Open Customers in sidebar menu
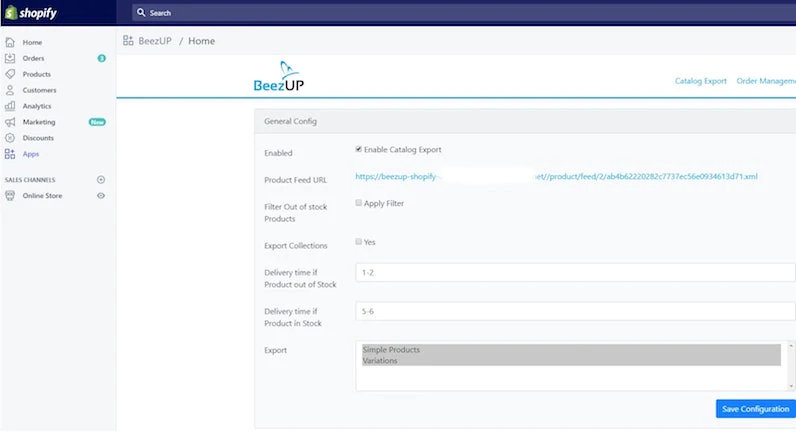This screenshot has width=796, height=448. point(39,90)
